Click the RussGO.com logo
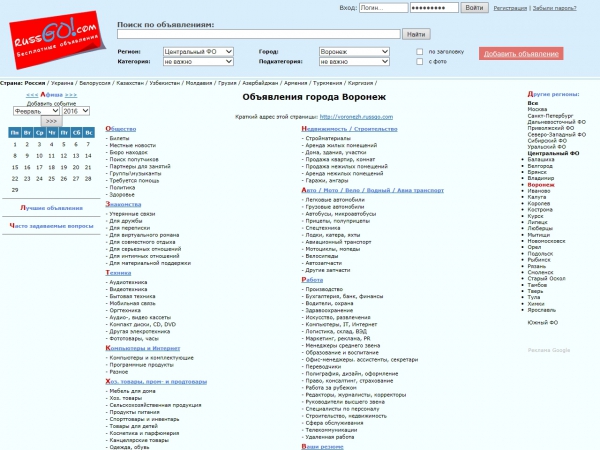Image resolution: width=600 pixels, height=450 pixels. (x=57, y=40)
